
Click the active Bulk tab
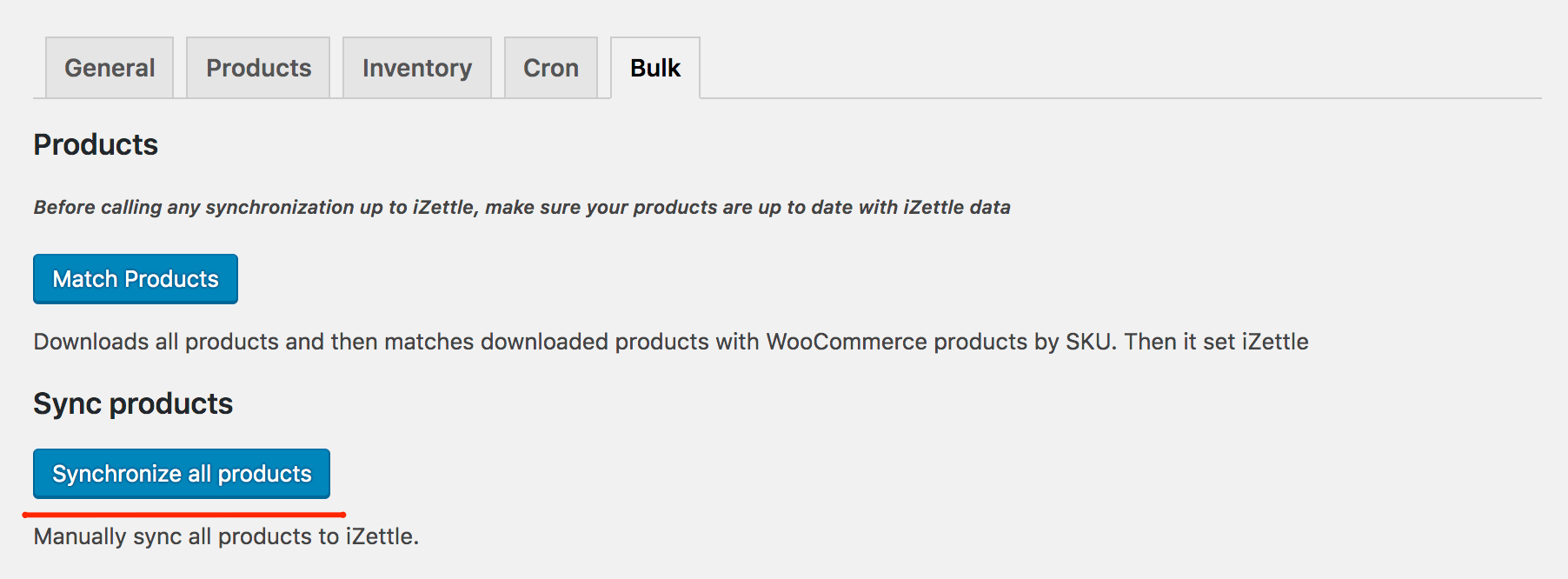(655, 68)
